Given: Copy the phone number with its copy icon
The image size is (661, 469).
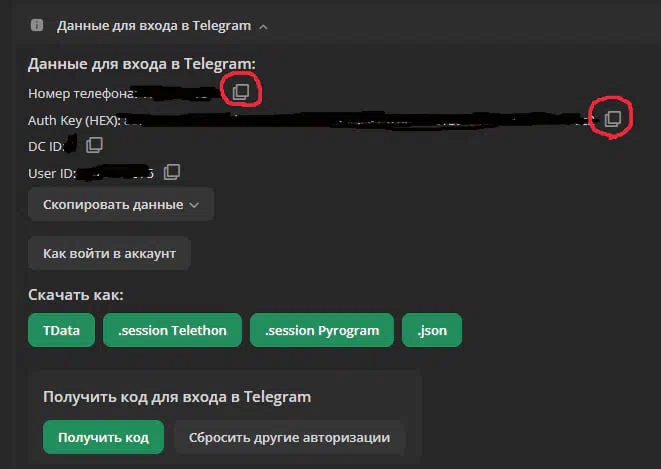Looking at the screenshot, I should (241, 91).
